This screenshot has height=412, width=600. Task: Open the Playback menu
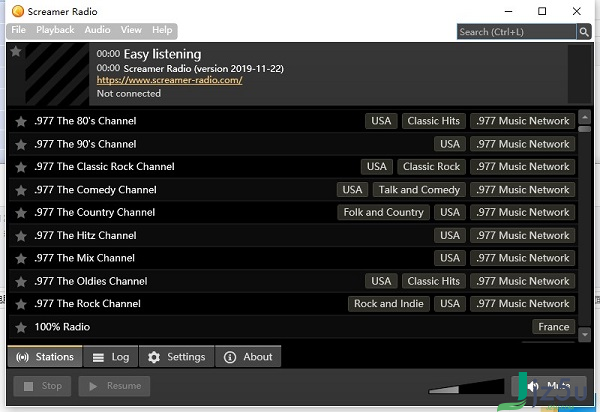55,30
